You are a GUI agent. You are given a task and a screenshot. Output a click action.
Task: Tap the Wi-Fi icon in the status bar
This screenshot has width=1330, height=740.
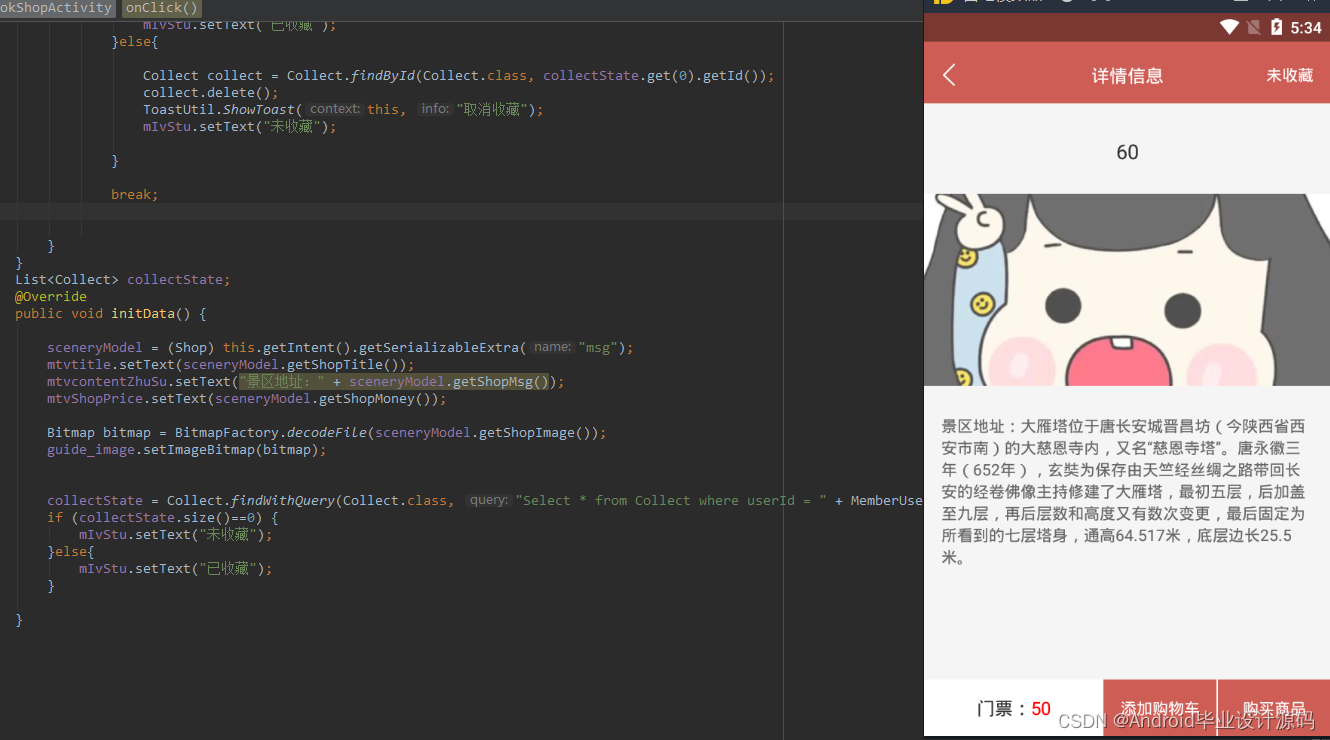(x=1230, y=27)
